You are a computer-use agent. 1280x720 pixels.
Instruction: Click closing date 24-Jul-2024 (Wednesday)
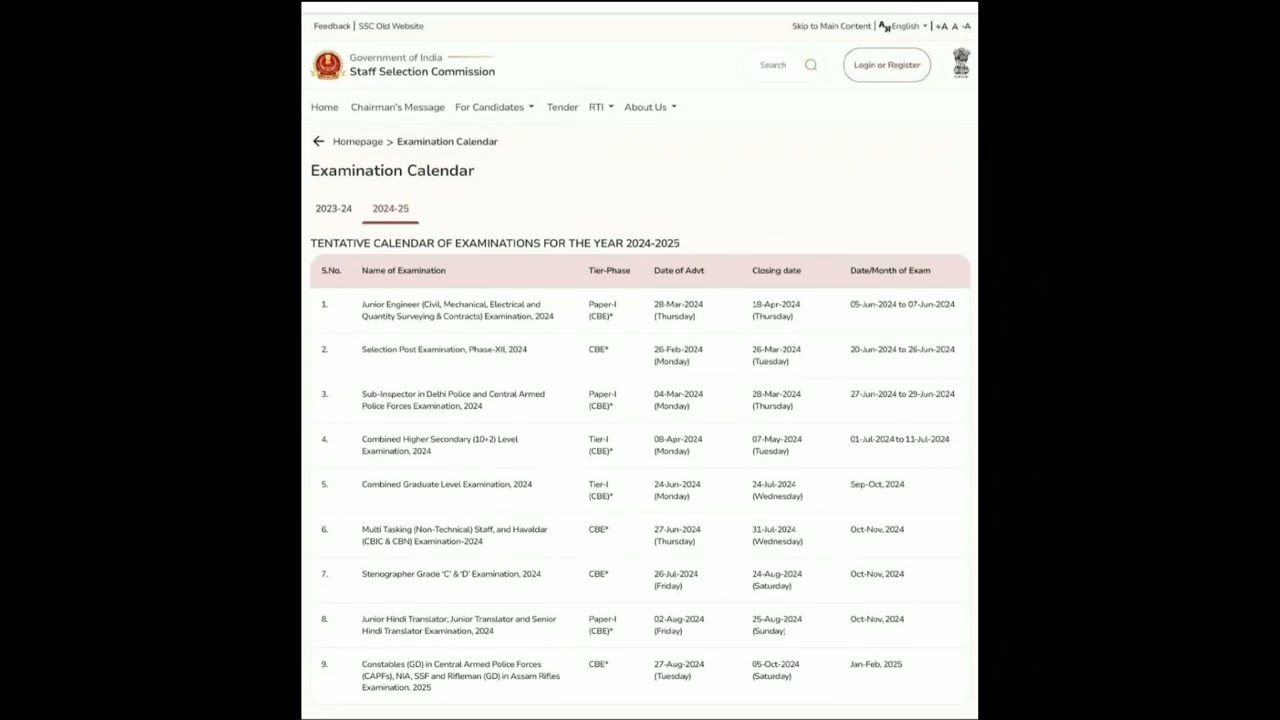click(x=777, y=490)
